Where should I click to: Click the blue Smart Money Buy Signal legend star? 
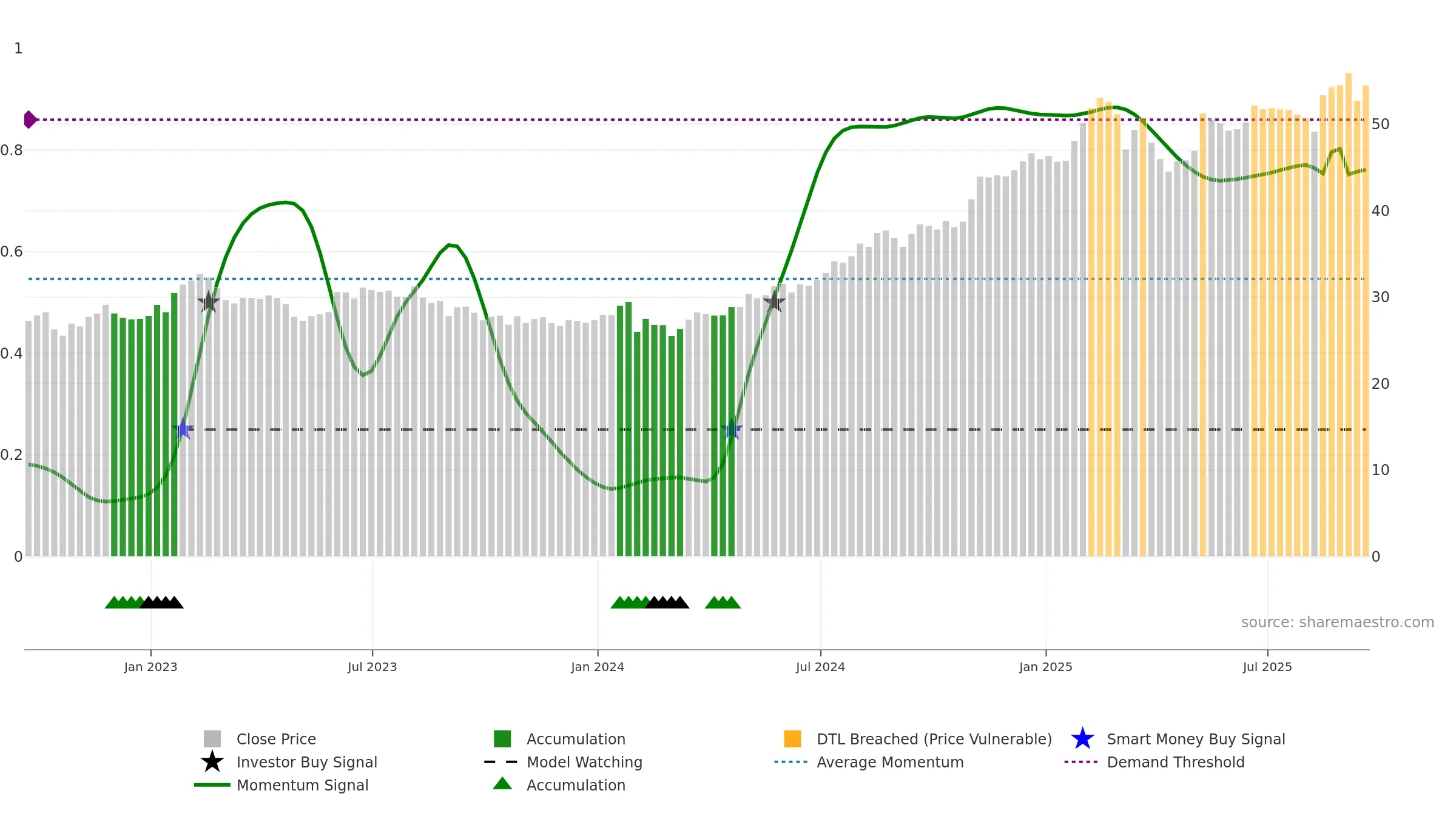pyautogui.click(x=1082, y=738)
